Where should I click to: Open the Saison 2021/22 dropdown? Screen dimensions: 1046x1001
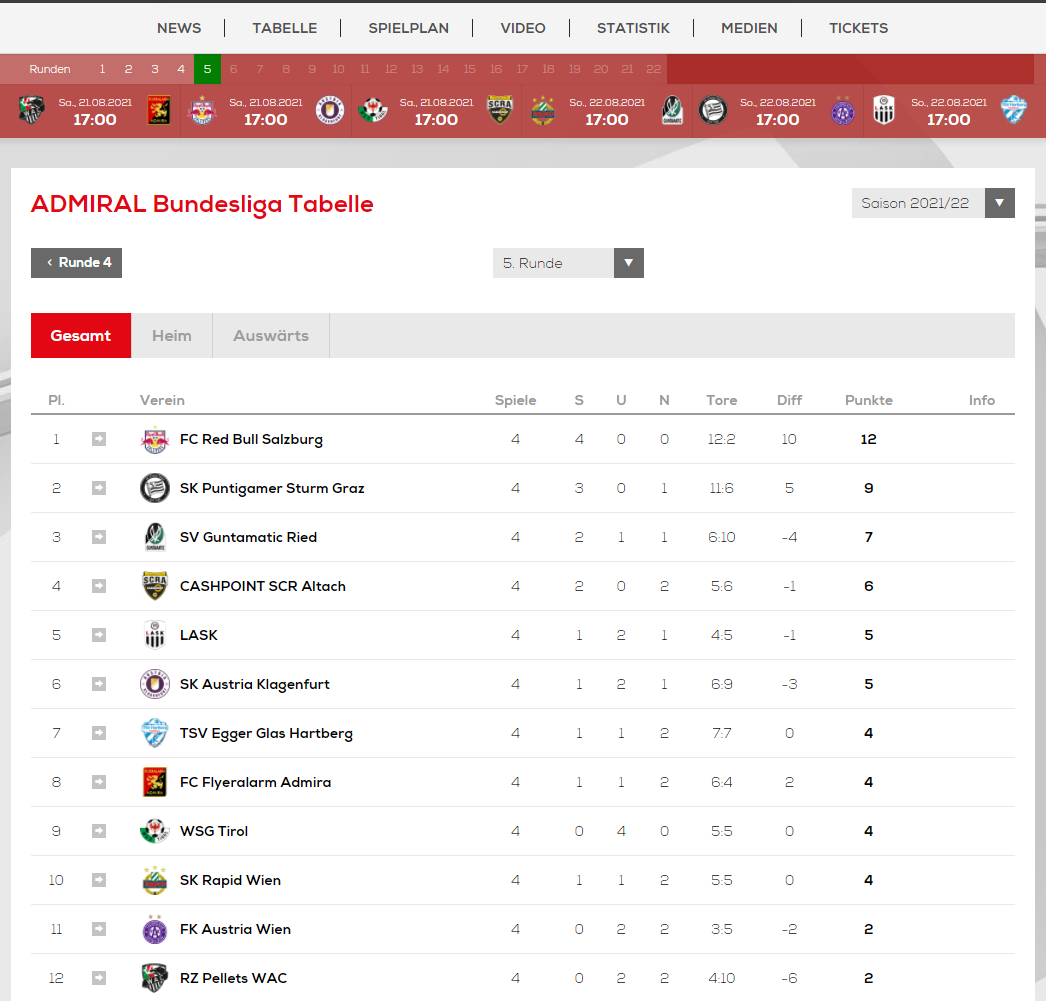pyautogui.click(x=933, y=203)
